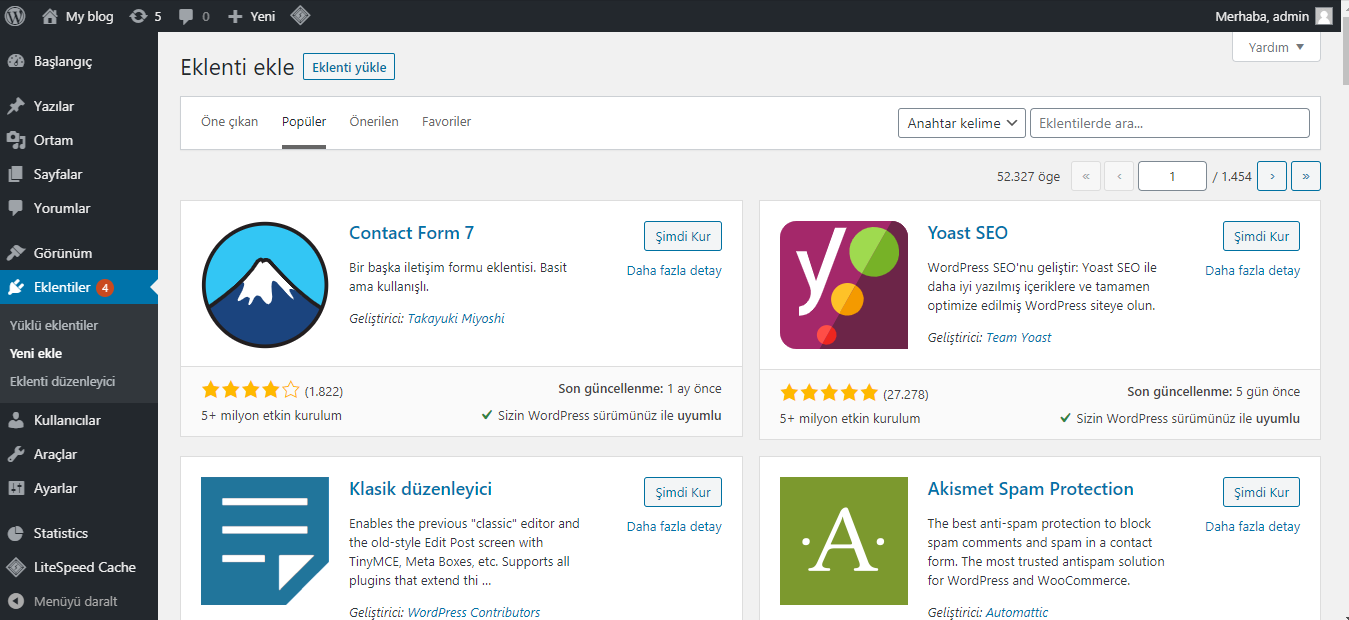Open the Favoriler tab
1349x620 pixels.
(x=446, y=122)
